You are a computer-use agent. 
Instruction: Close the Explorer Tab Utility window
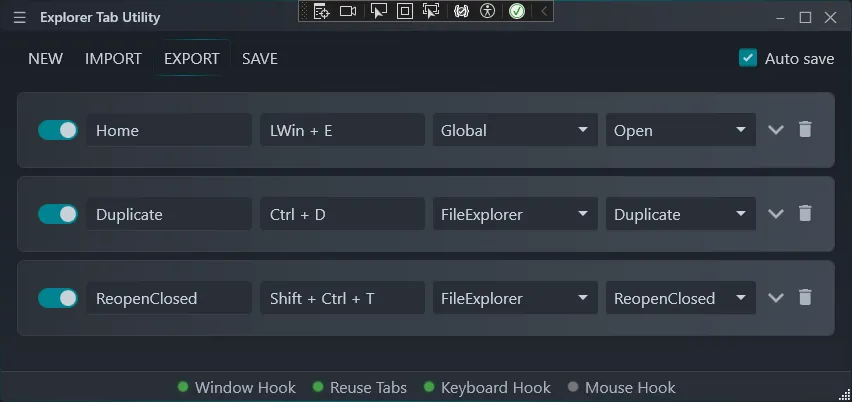pyautogui.click(x=830, y=18)
